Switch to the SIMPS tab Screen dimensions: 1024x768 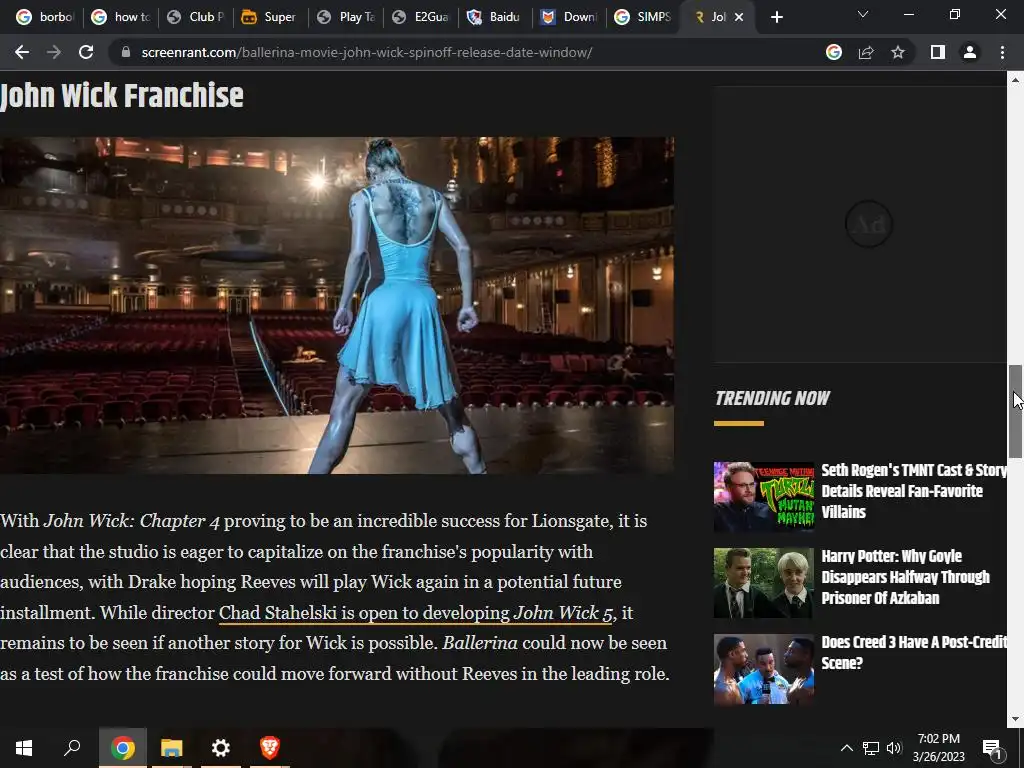(645, 17)
